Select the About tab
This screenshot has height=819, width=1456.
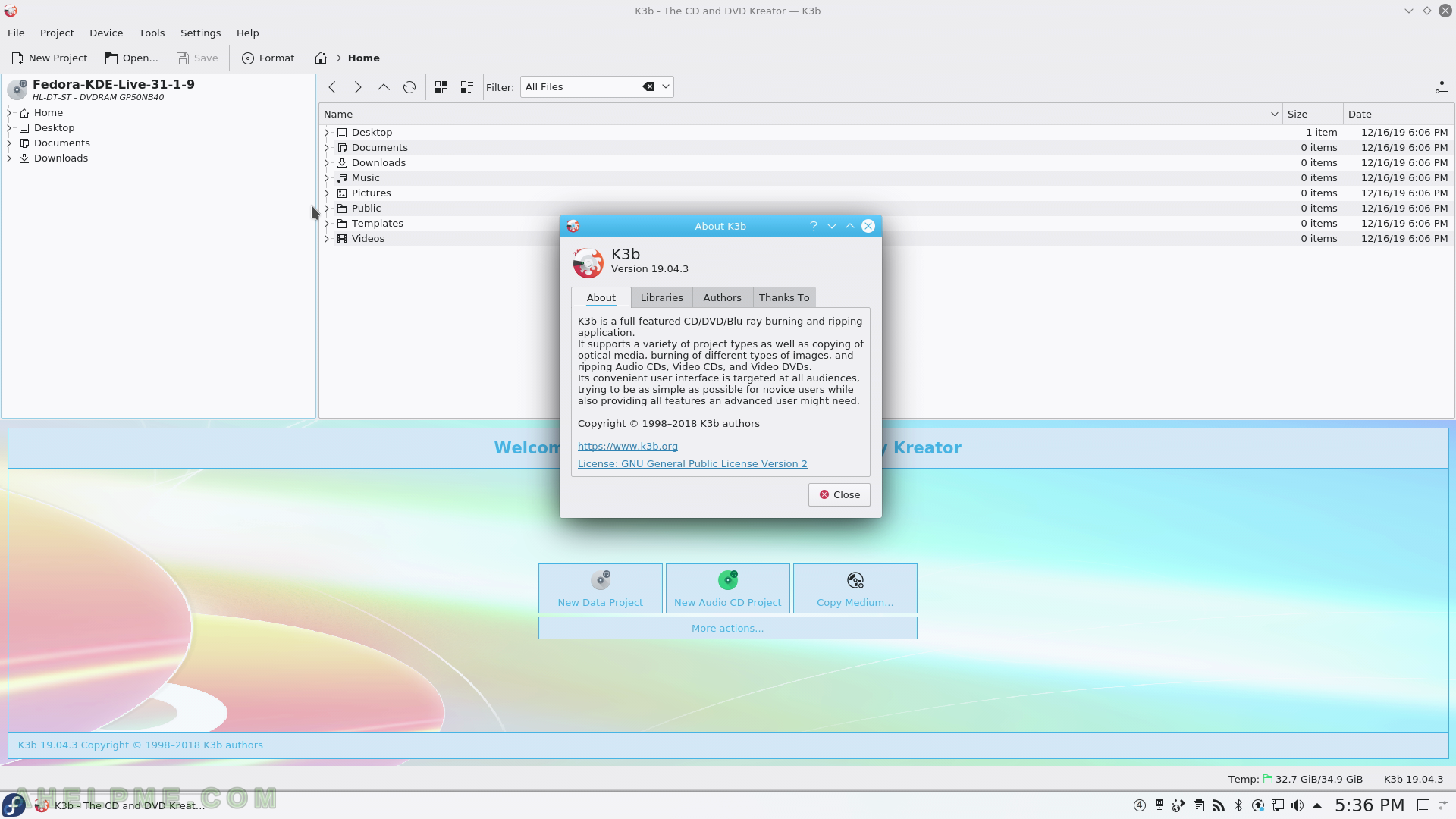click(x=601, y=297)
